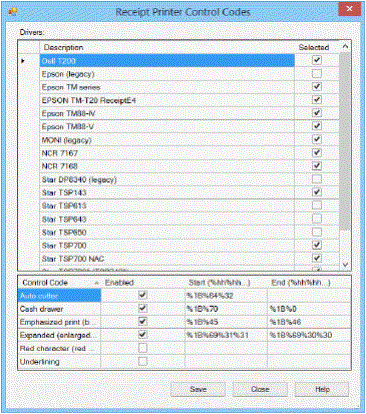Image resolution: width=366 pixels, height=414 pixels.
Task: Check Star TSP650 Selected checkbox
Action: (x=317, y=232)
